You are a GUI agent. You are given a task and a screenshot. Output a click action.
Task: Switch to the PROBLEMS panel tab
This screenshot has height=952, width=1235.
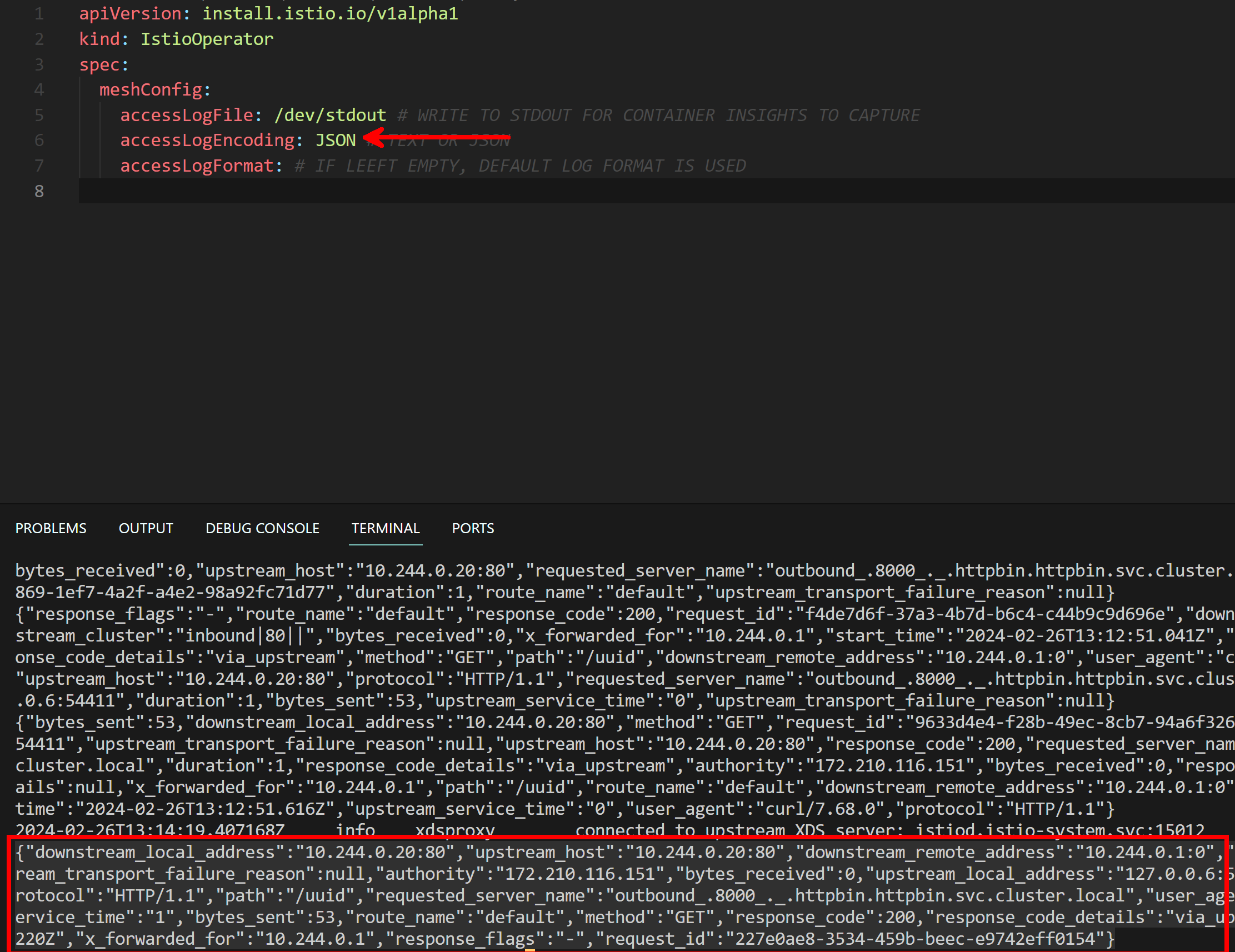(51, 528)
